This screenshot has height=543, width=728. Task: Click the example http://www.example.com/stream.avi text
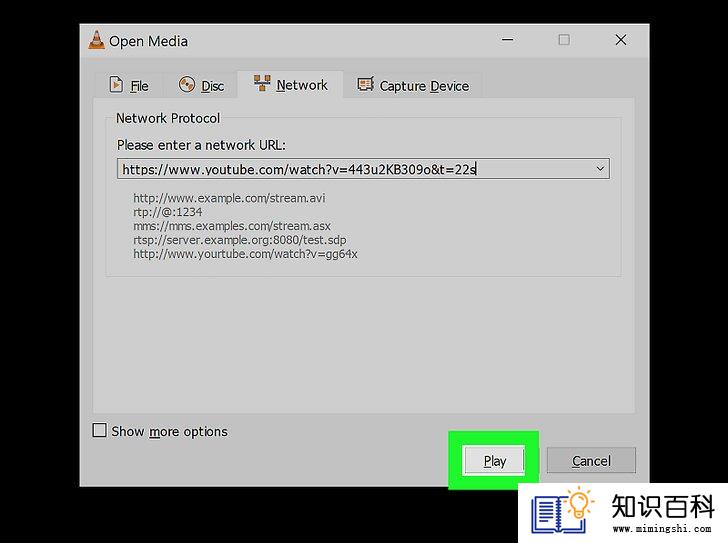[x=229, y=198]
